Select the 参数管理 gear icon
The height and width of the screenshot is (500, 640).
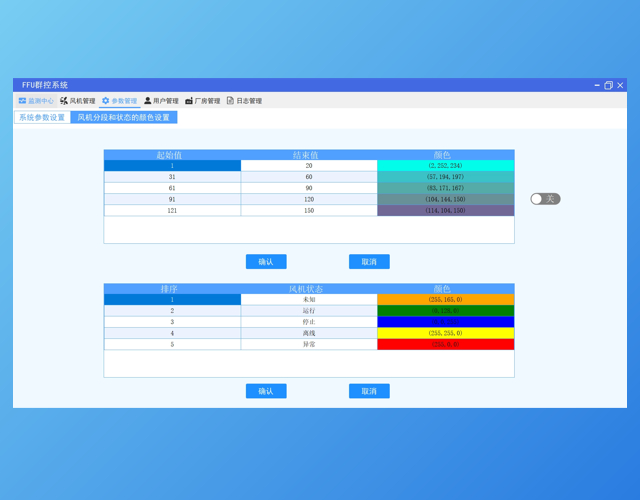click(106, 101)
